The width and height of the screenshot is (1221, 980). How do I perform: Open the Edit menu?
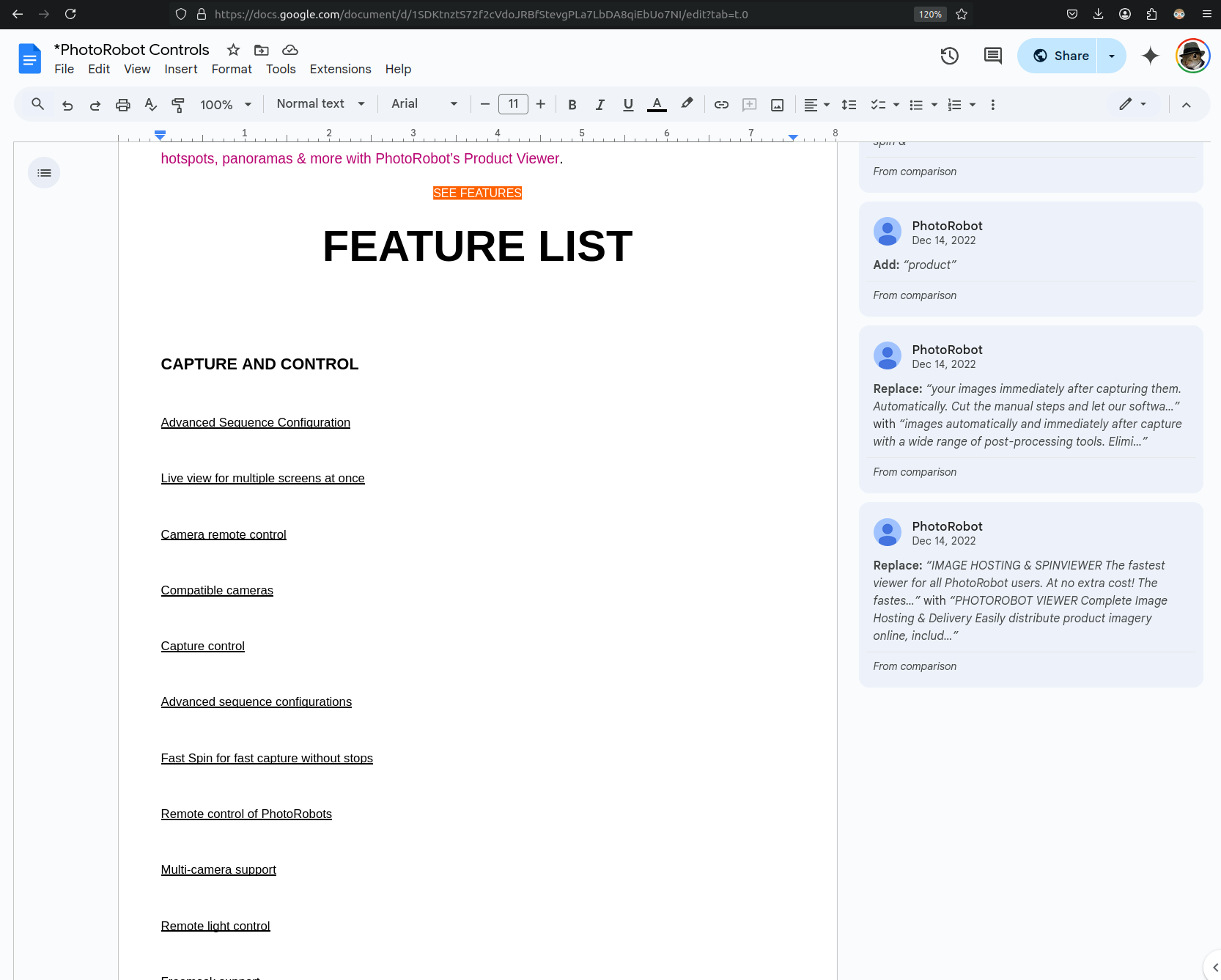coord(99,69)
